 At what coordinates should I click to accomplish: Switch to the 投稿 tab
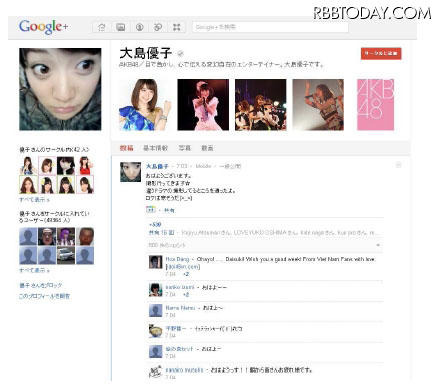[127, 148]
